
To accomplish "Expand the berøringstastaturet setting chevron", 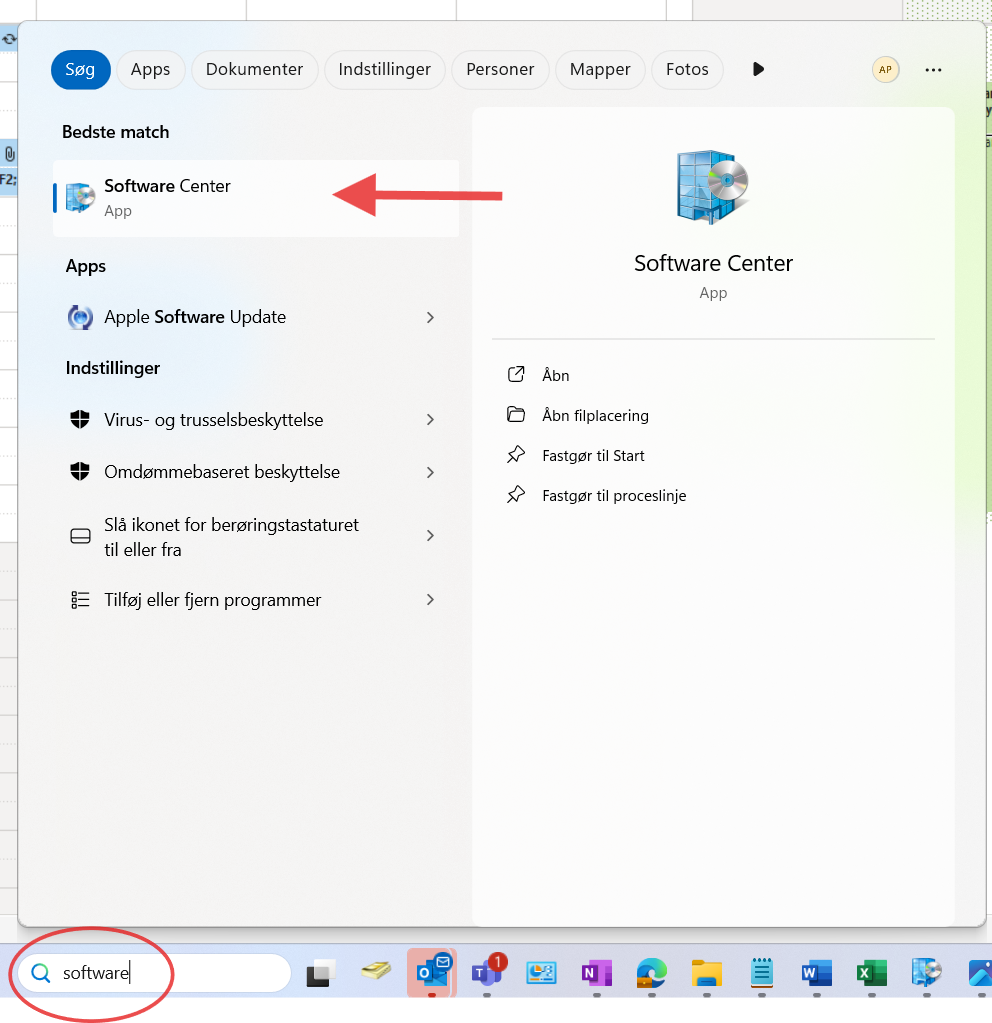I will coord(430,536).
